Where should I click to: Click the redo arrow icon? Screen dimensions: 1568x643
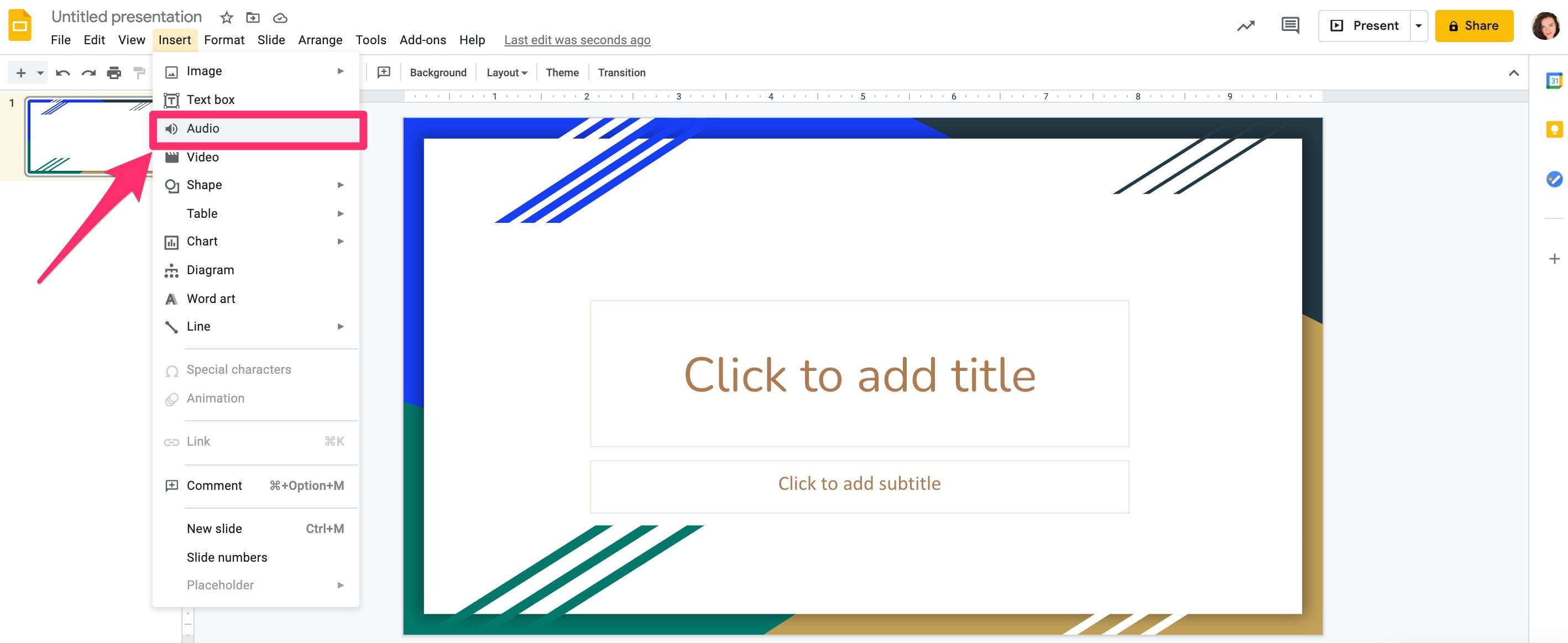click(89, 72)
